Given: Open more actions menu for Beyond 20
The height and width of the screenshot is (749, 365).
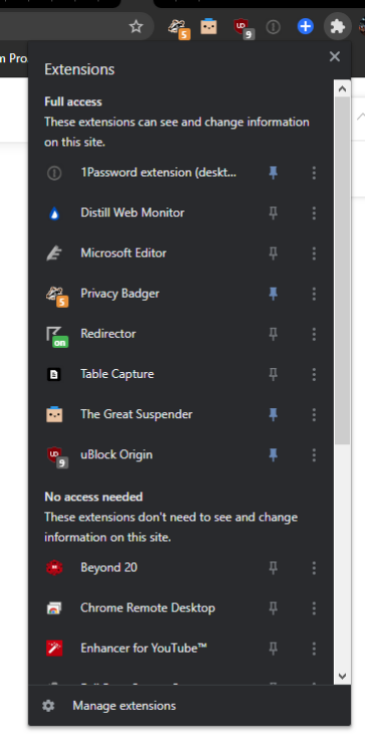Looking at the screenshot, I should [314, 568].
